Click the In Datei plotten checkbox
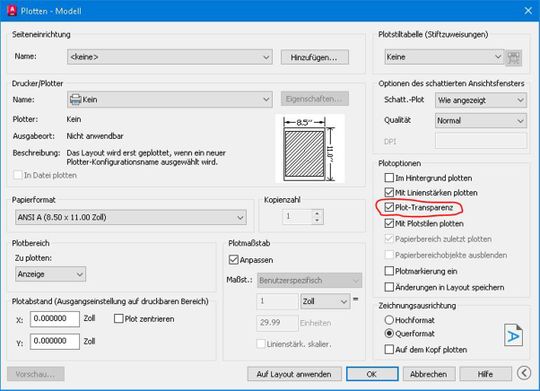This screenshot has width=540, height=391. [17, 175]
